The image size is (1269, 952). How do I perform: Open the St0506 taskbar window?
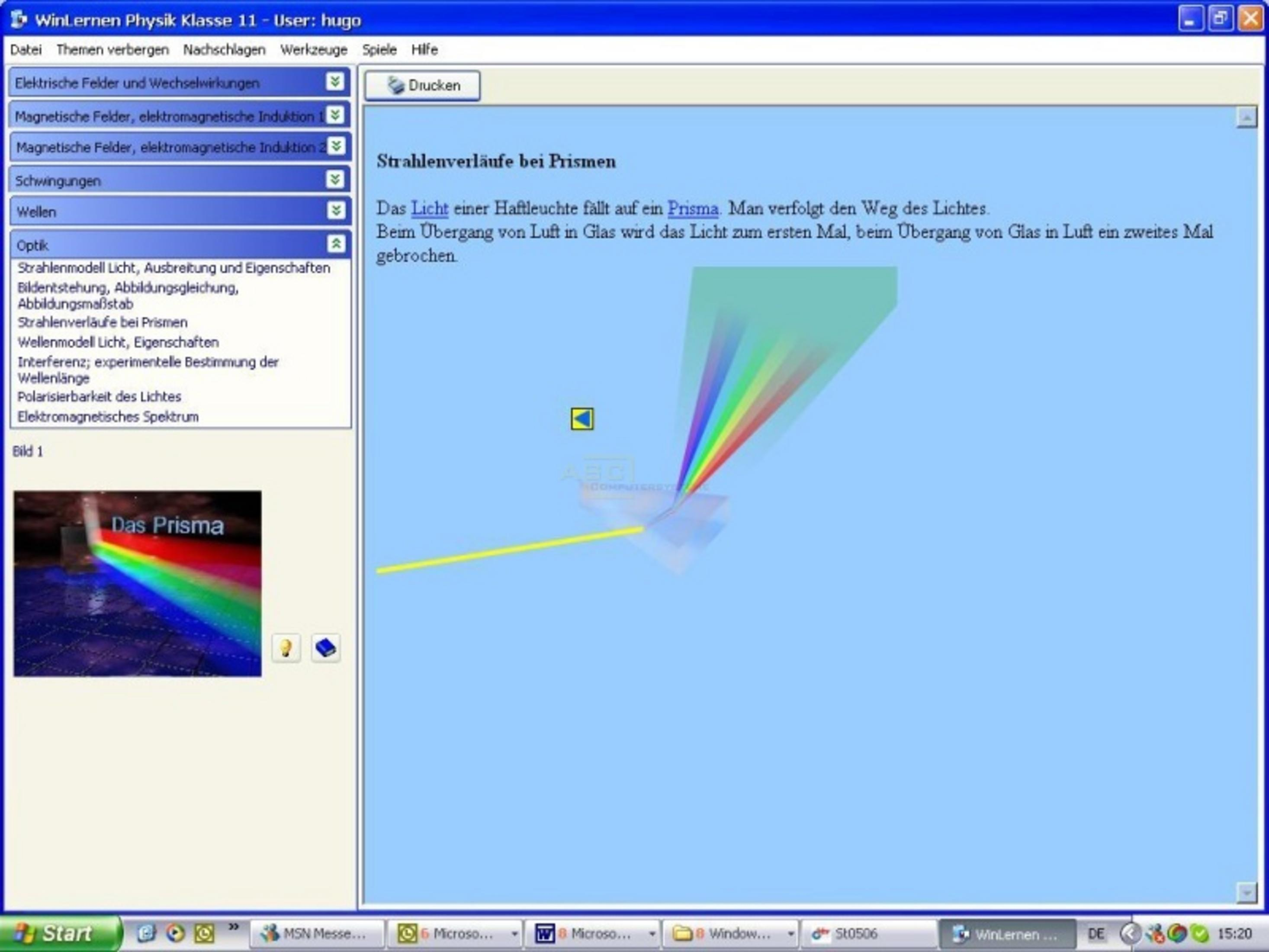(867, 934)
